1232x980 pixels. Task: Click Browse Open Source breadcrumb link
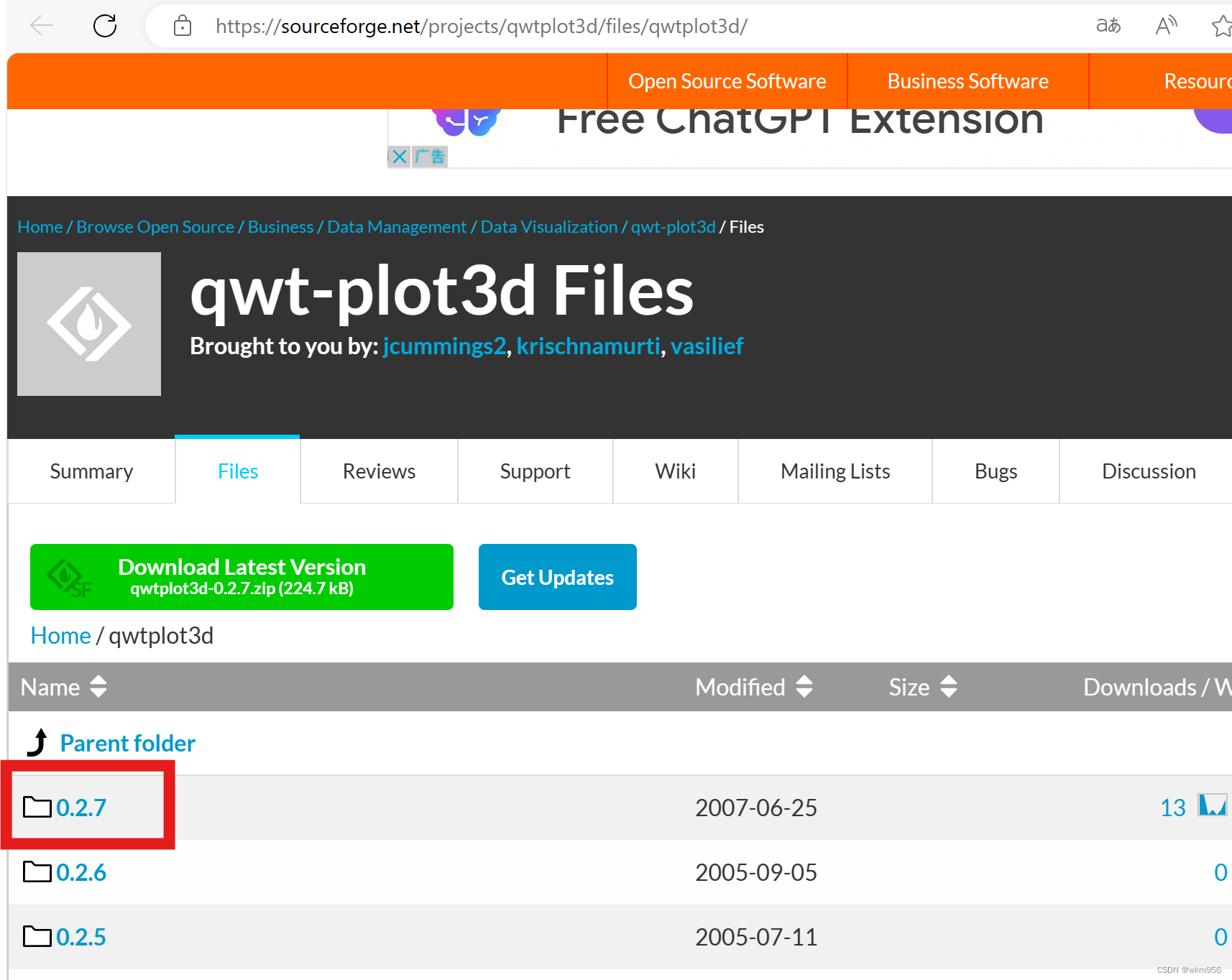155,227
